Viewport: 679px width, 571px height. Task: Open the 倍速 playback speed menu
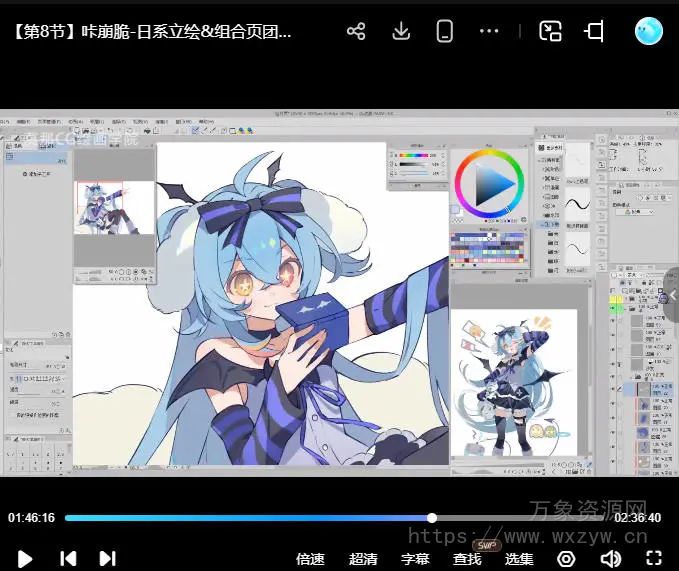coord(310,559)
